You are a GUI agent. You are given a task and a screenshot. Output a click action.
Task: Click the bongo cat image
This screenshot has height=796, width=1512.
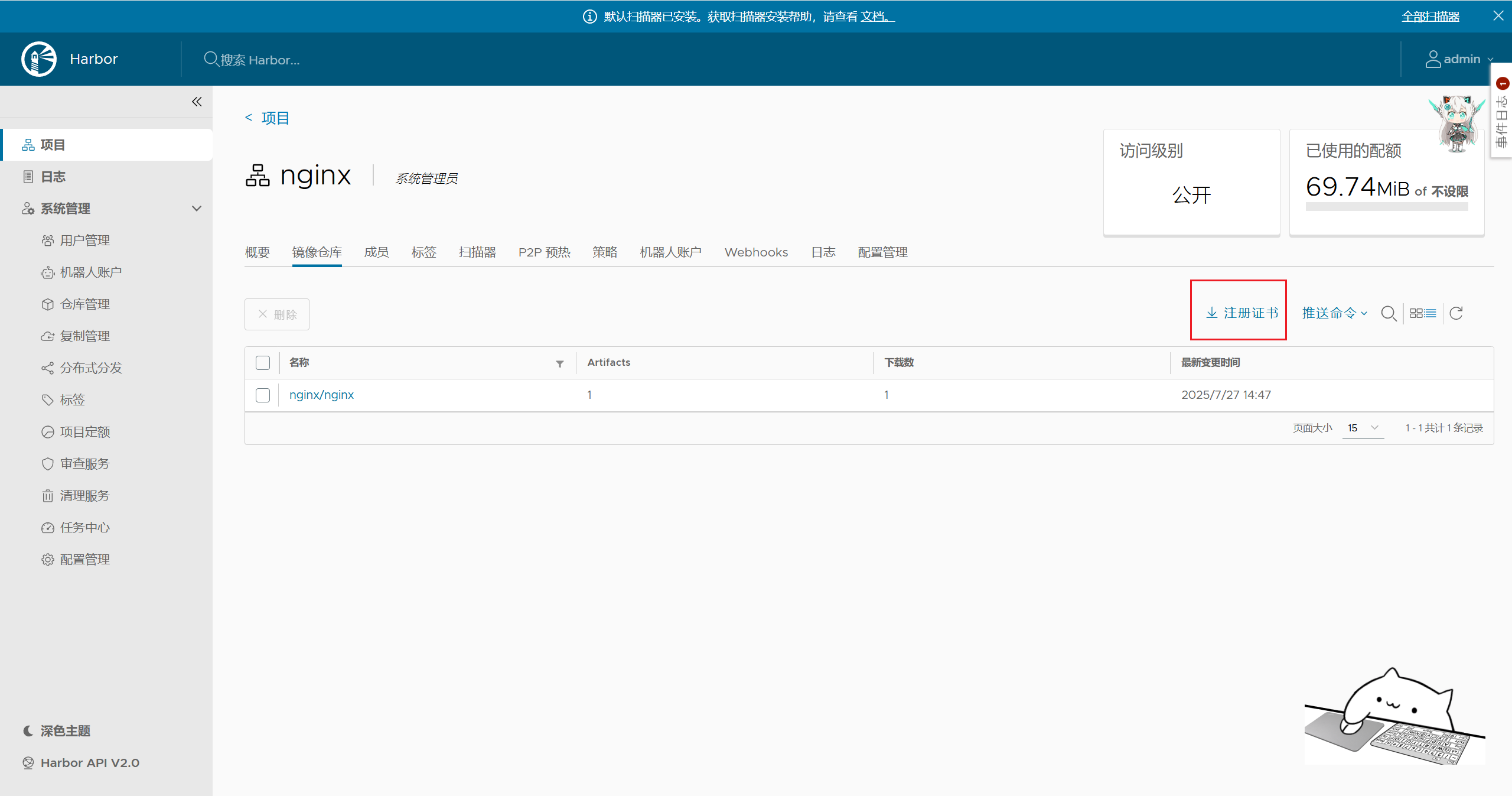(x=1394, y=716)
